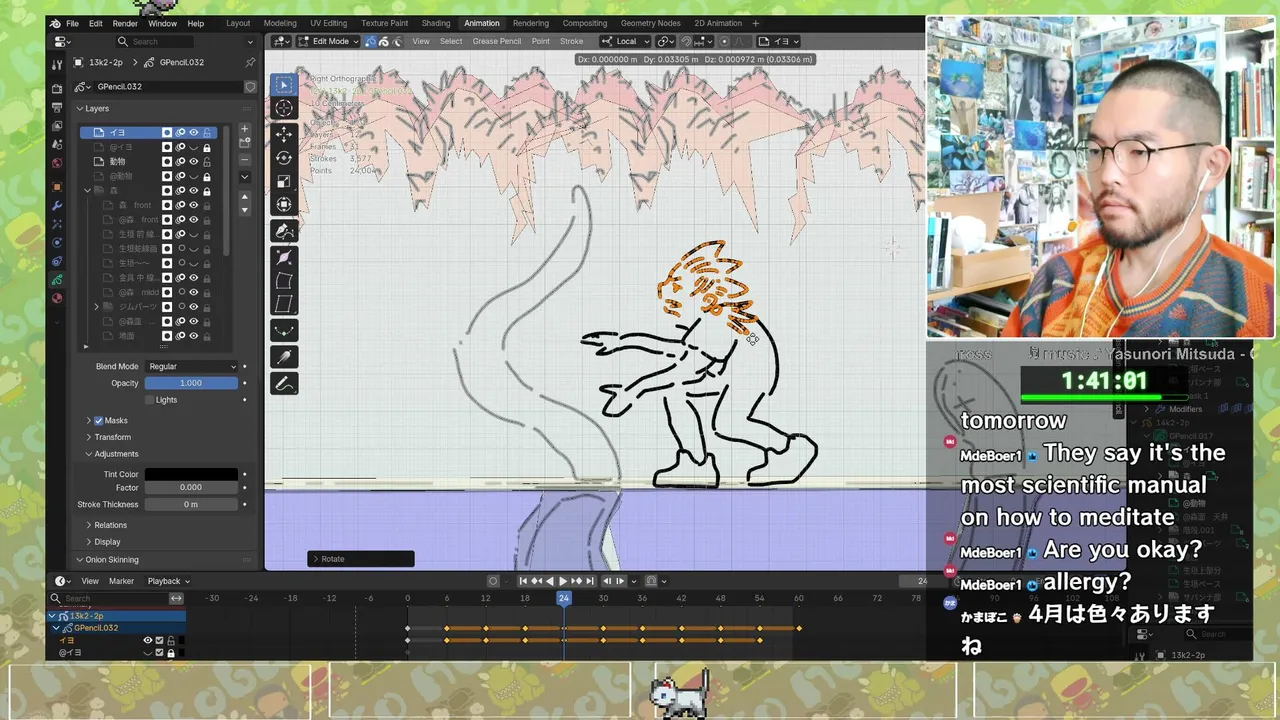Open the View Layer properties tab
The height and width of the screenshot is (720, 1280).
coord(57,125)
